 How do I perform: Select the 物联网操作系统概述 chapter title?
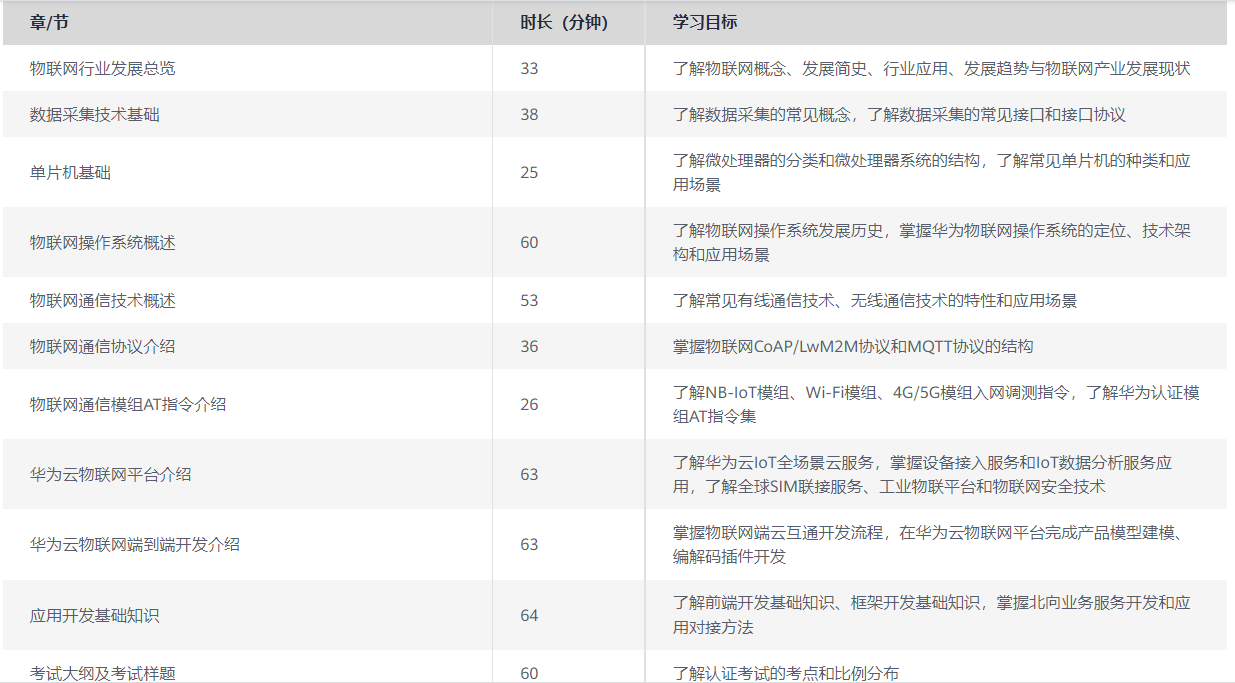[103, 243]
